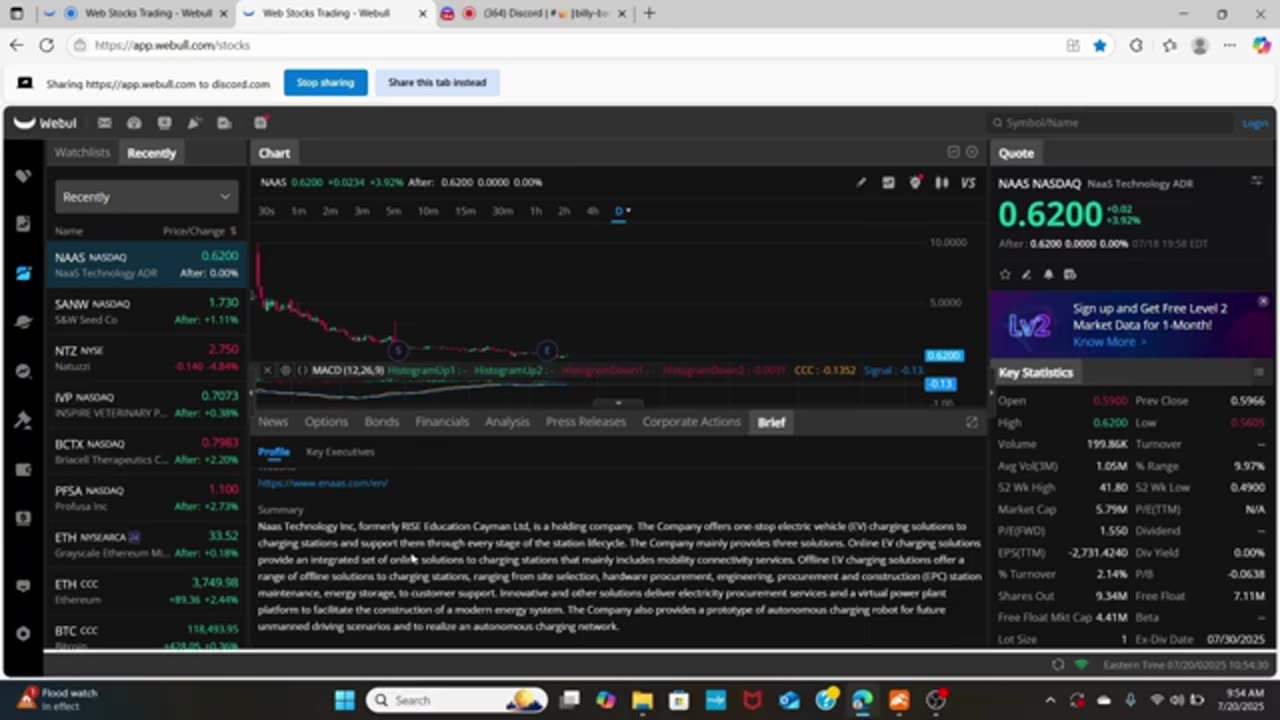Open the messages envelope icon in Webull toolbar
The image size is (1280, 720).
pyautogui.click(x=104, y=123)
